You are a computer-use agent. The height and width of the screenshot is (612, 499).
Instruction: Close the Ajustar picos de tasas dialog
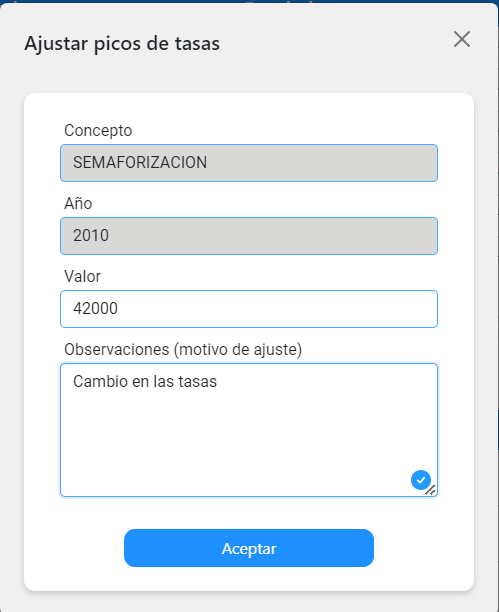[462, 39]
